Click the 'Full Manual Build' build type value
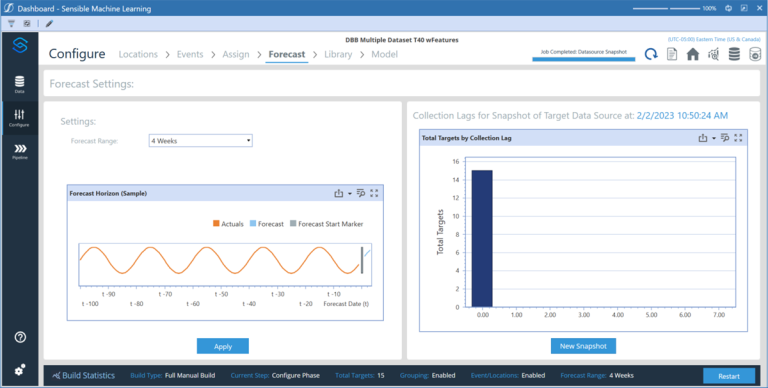The image size is (768, 388). pyautogui.click(x=190, y=376)
